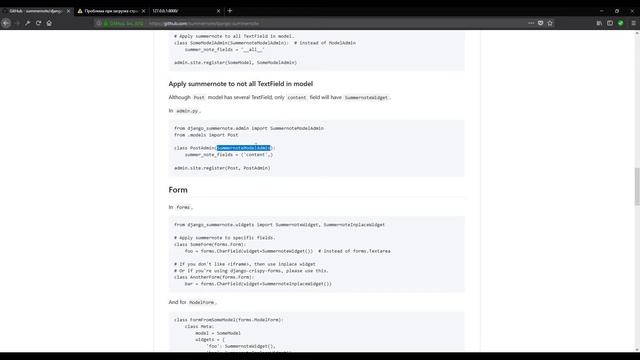Image resolution: width=640 pixels, height=360 pixels.
Task: Open the Library bookmarks icon
Action: [599, 23]
